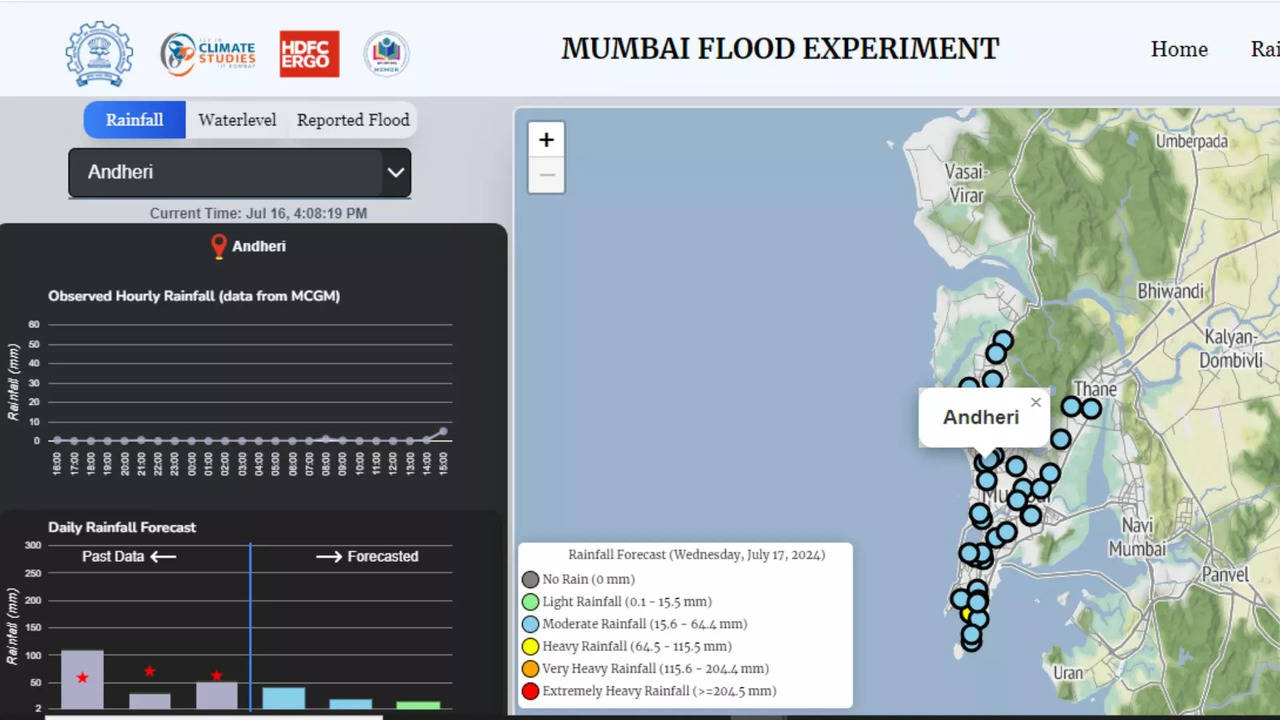The height and width of the screenshot is (720, 1280).
Task: Click the Moderate Rainfall blue legend circle
Action: 530,624
